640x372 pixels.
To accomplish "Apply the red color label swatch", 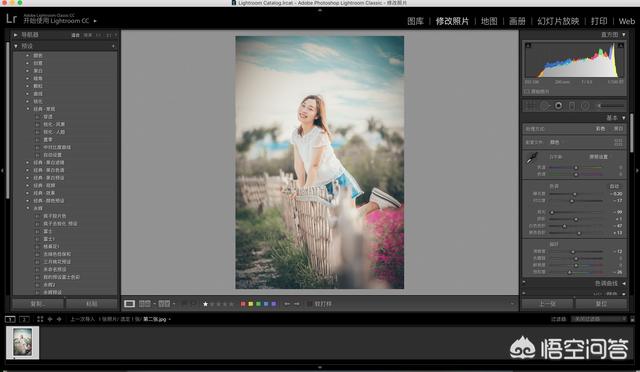I will point(243,304).
